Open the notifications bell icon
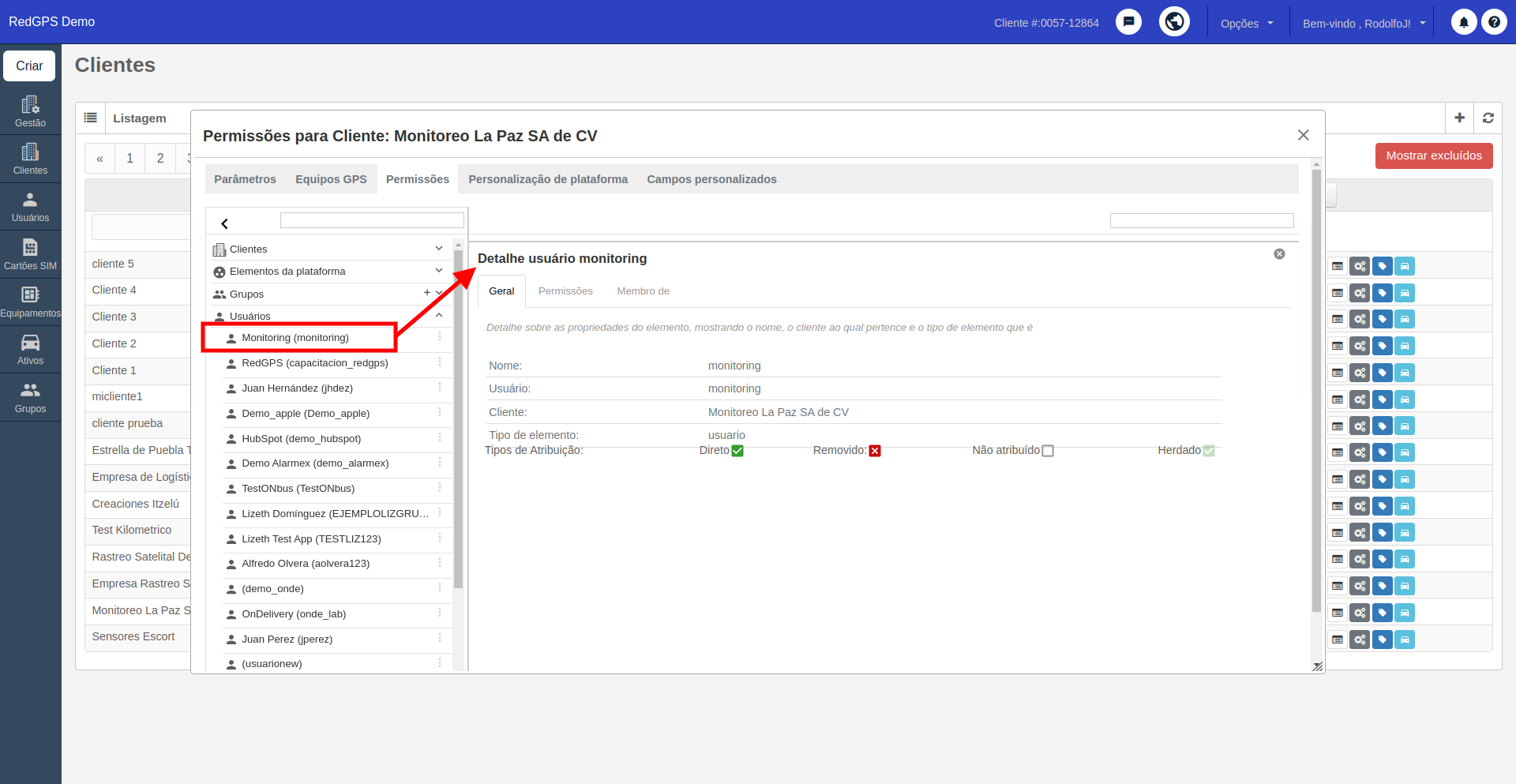The width and height of the screenshot is (1516, 784). [x=1463, y=22]
